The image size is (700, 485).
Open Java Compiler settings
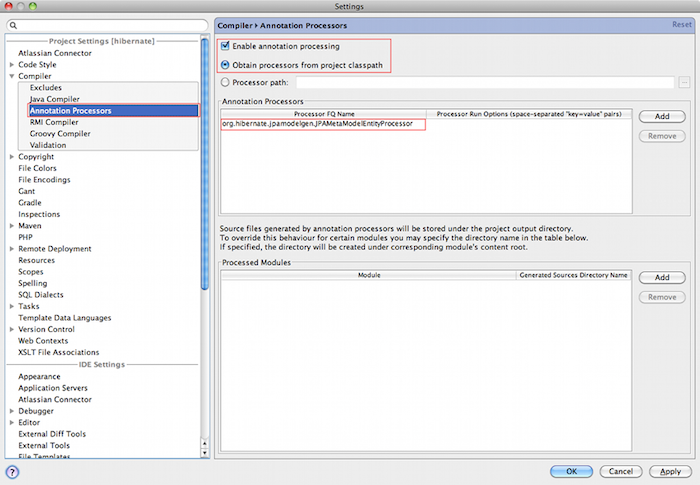[x=55, y=99]
